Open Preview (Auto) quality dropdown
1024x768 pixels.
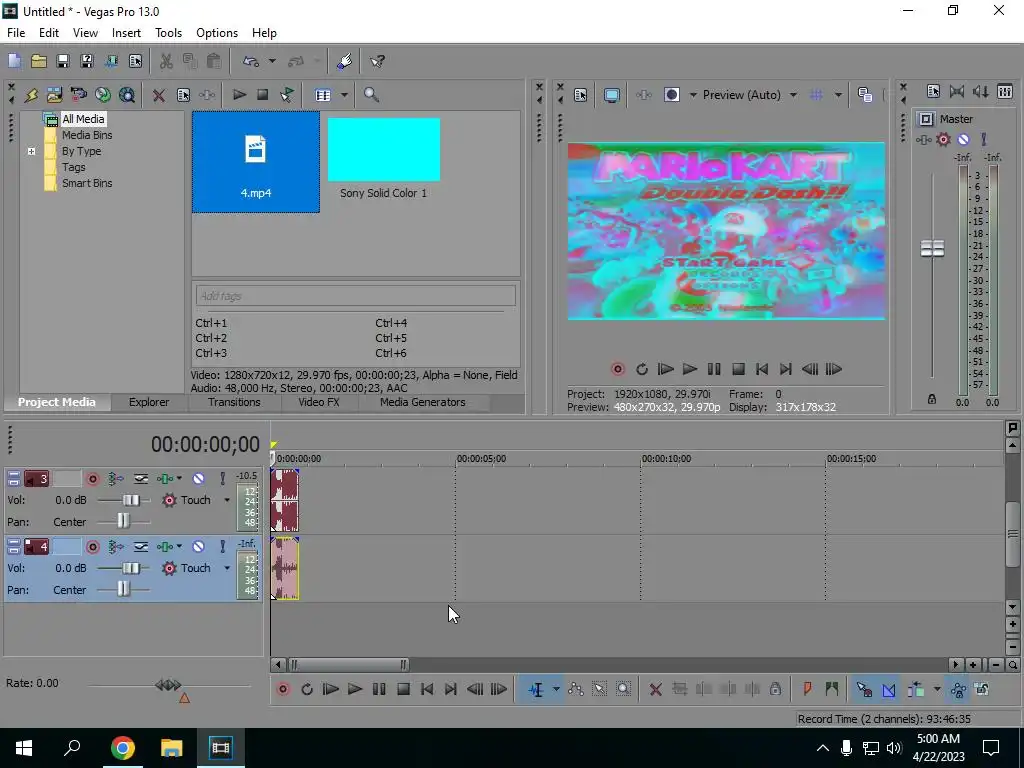pos(793,95)
